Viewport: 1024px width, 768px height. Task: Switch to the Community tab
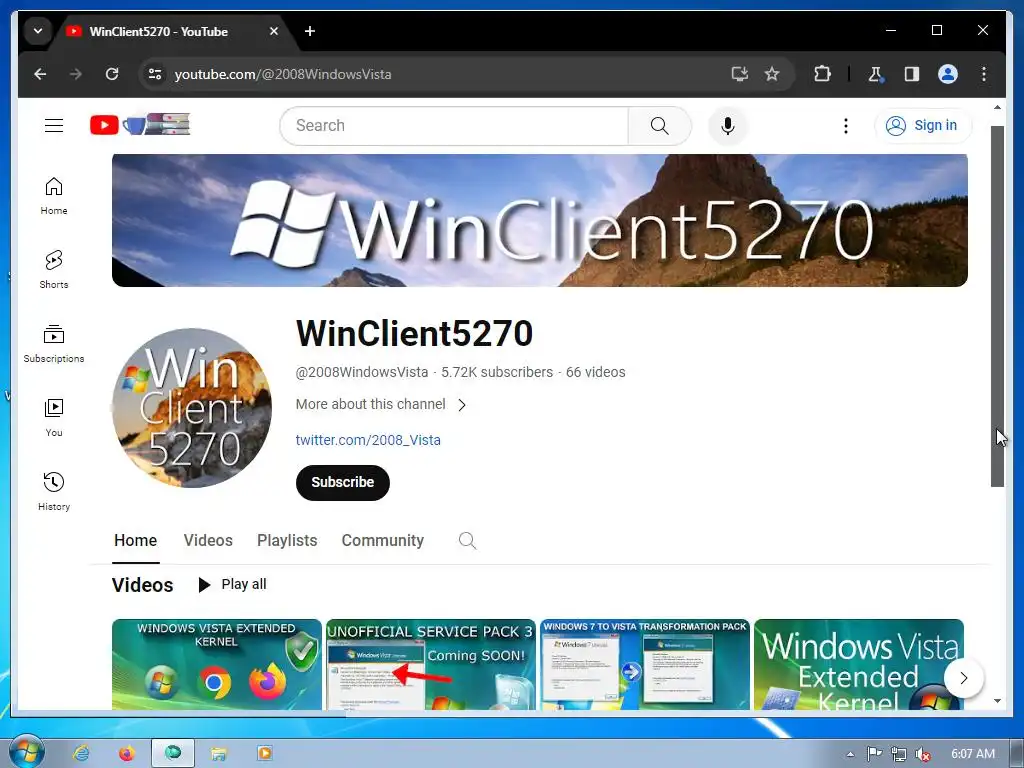[x=383, y=541]
